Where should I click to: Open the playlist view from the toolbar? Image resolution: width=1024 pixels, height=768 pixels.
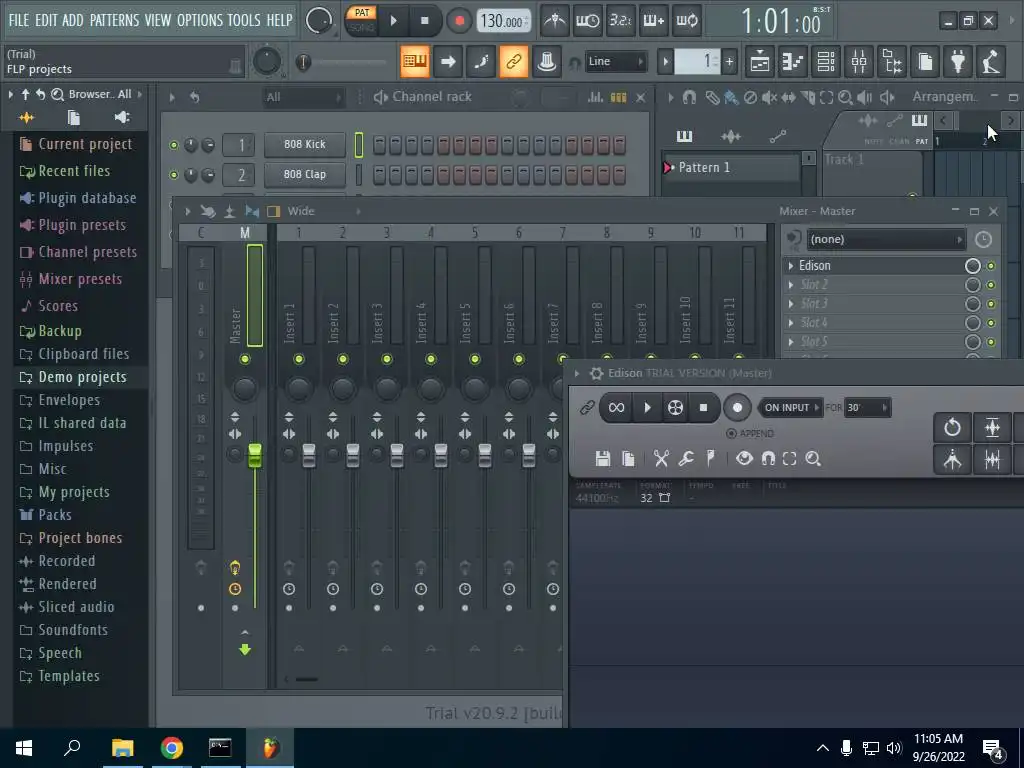click(x=759, y=62)
